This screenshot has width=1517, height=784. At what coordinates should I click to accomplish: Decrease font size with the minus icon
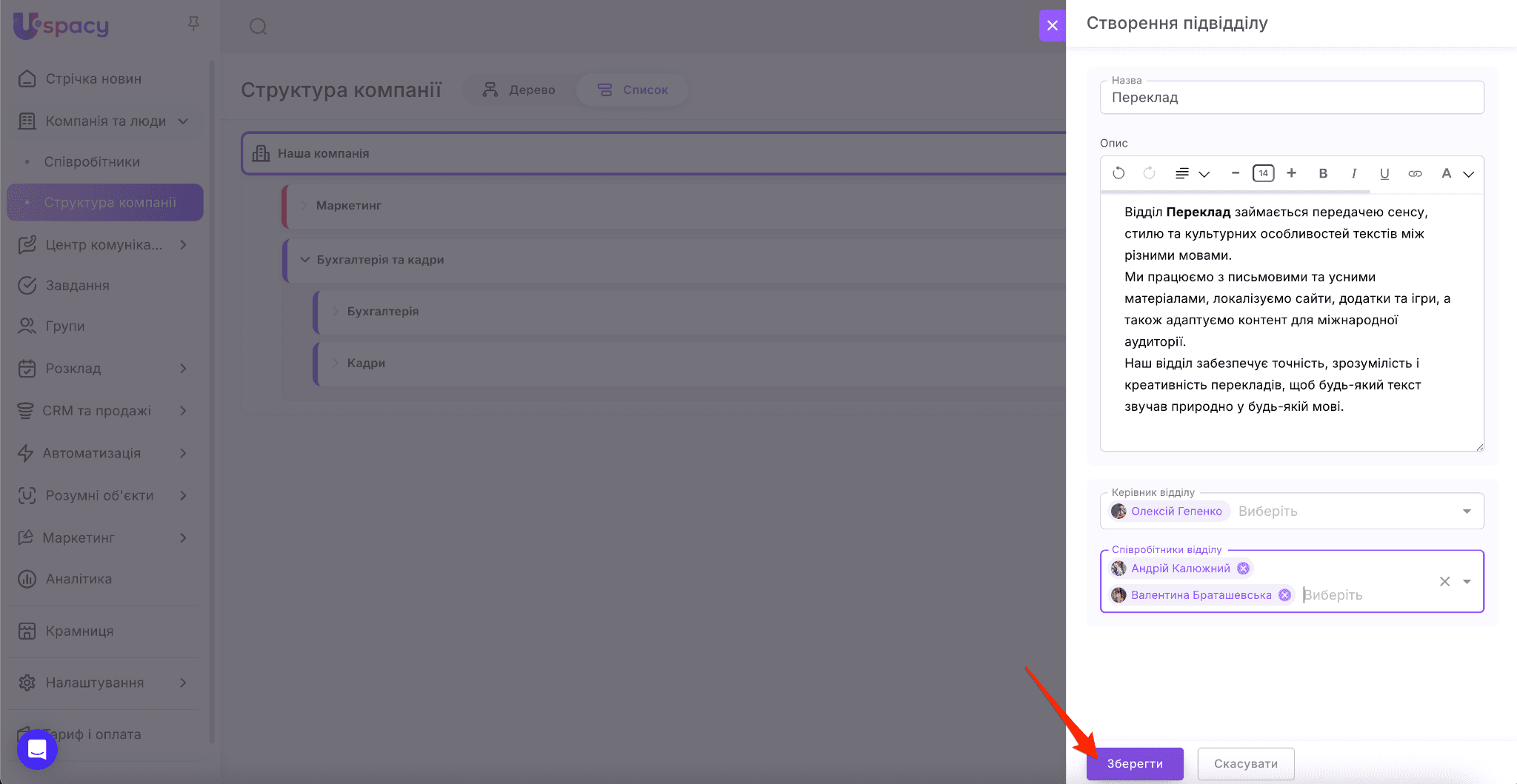point(1235,173)
